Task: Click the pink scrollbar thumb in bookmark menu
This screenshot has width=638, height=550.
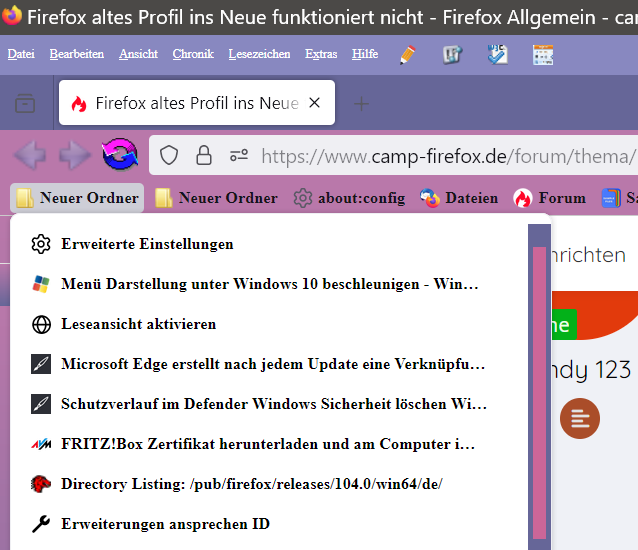Action: [x=539, y=393]
